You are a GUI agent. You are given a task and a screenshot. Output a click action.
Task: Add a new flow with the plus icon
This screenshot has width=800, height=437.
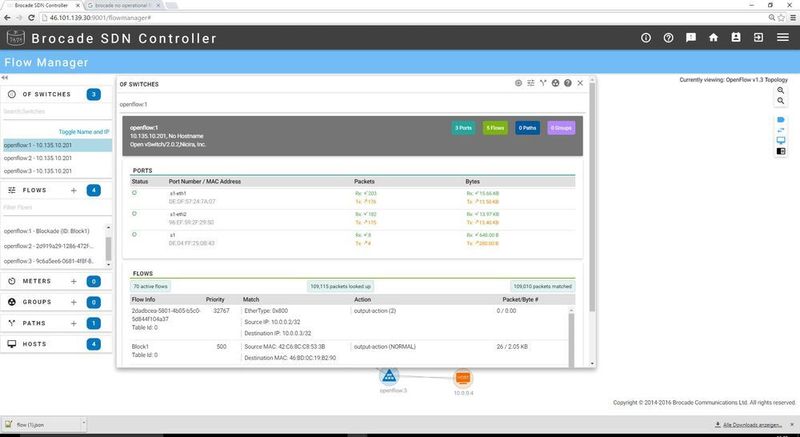point(73,190)
